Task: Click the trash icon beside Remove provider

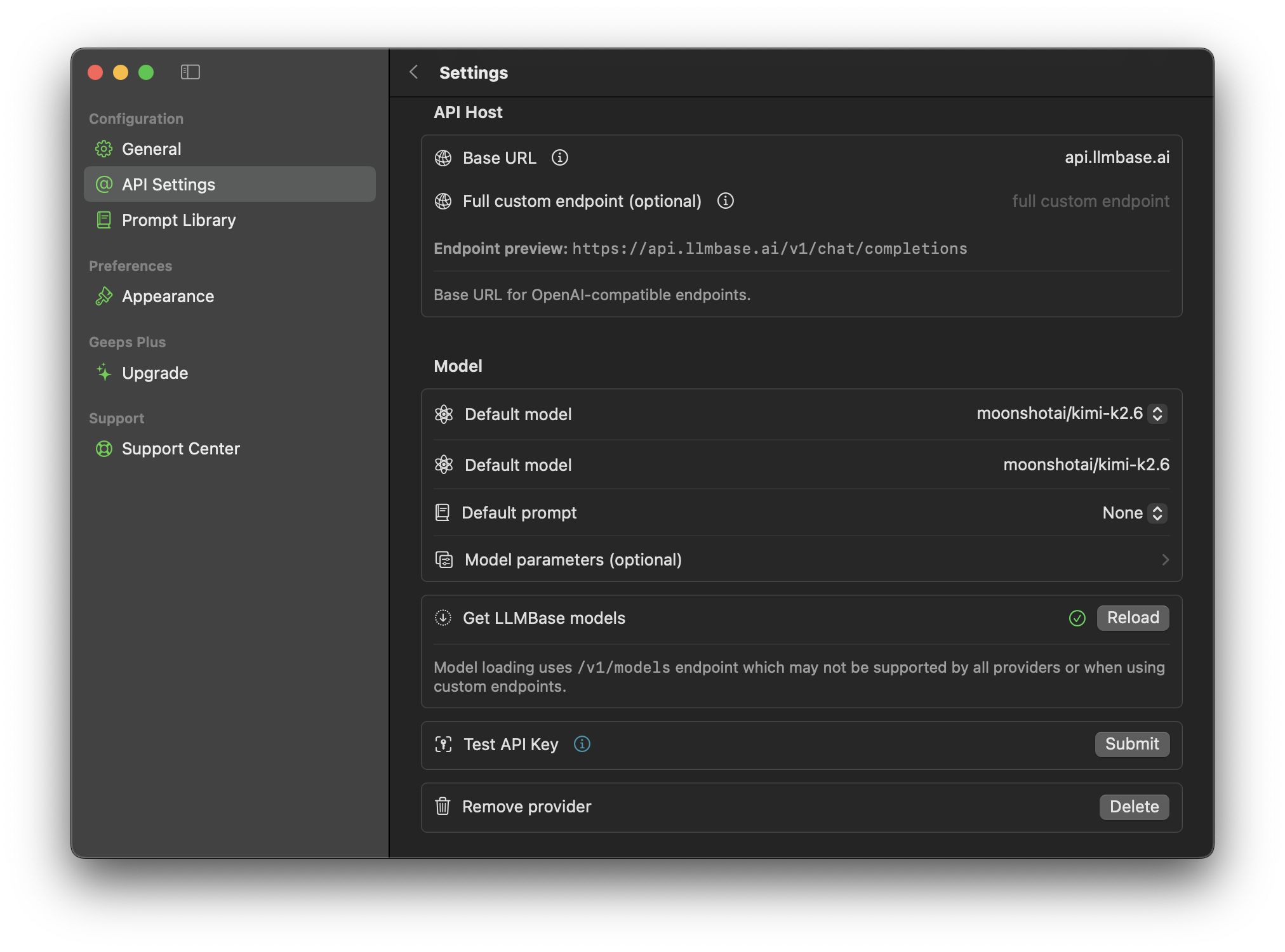Action: pos(443,807)
